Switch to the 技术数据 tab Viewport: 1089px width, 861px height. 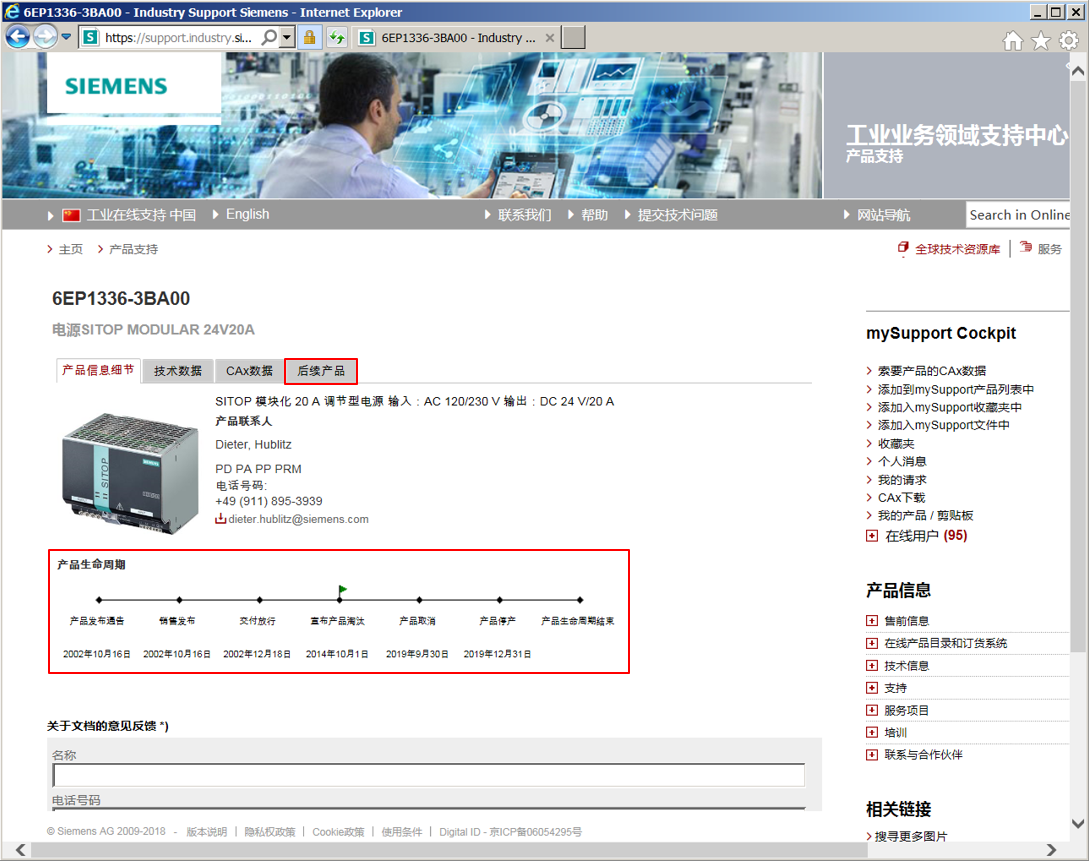click(178, 371)
